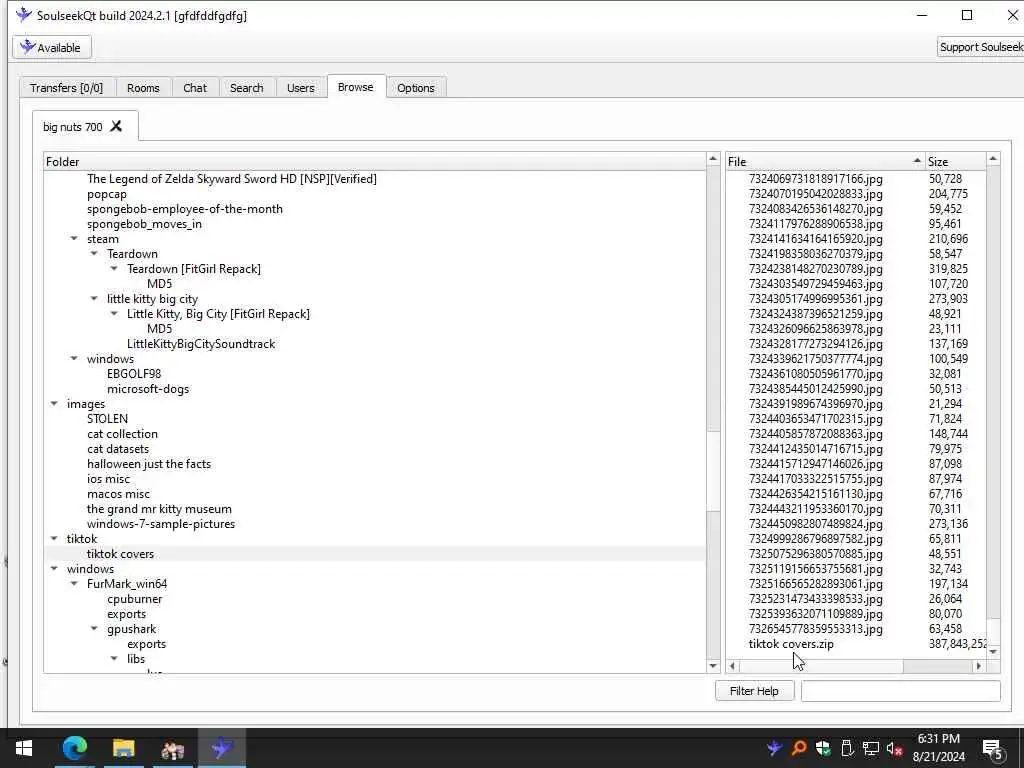Screen dimensions: 1024x768
Task: Select file 7324328177273294126.jpg
Action: point(816,344)
